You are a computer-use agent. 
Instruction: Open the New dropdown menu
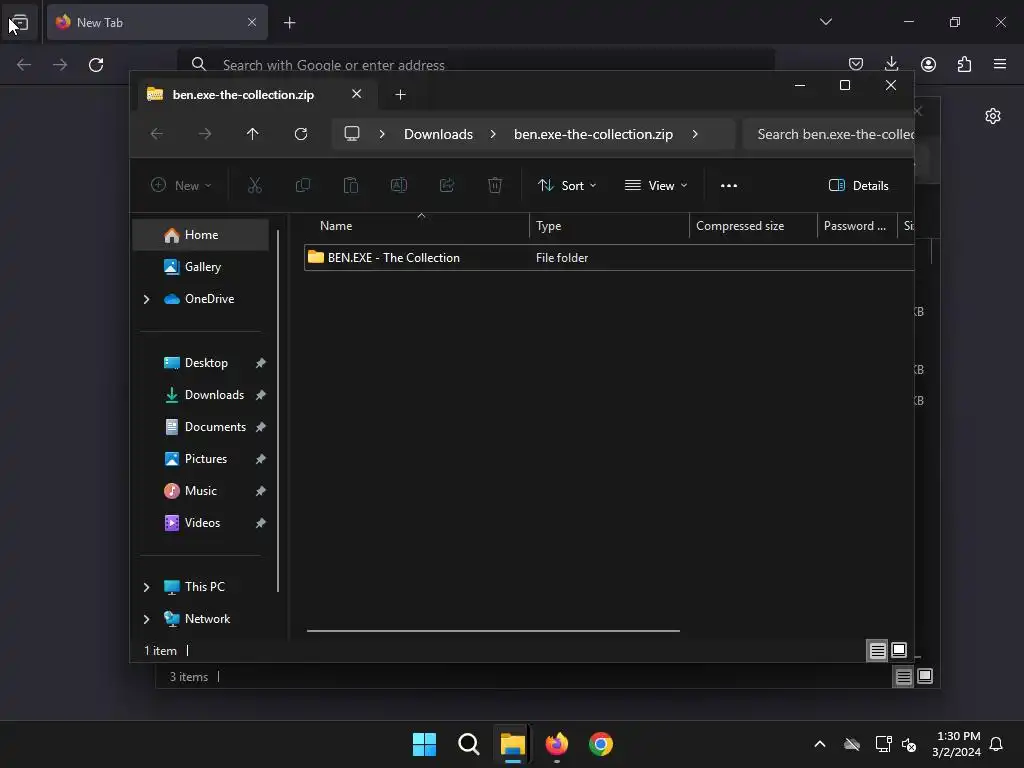[181, 185]
